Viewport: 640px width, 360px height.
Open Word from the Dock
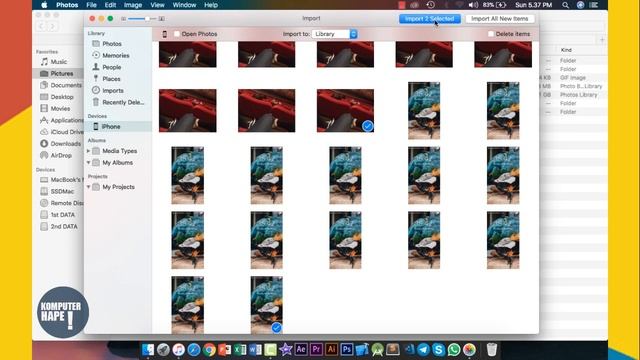point(255,349)
